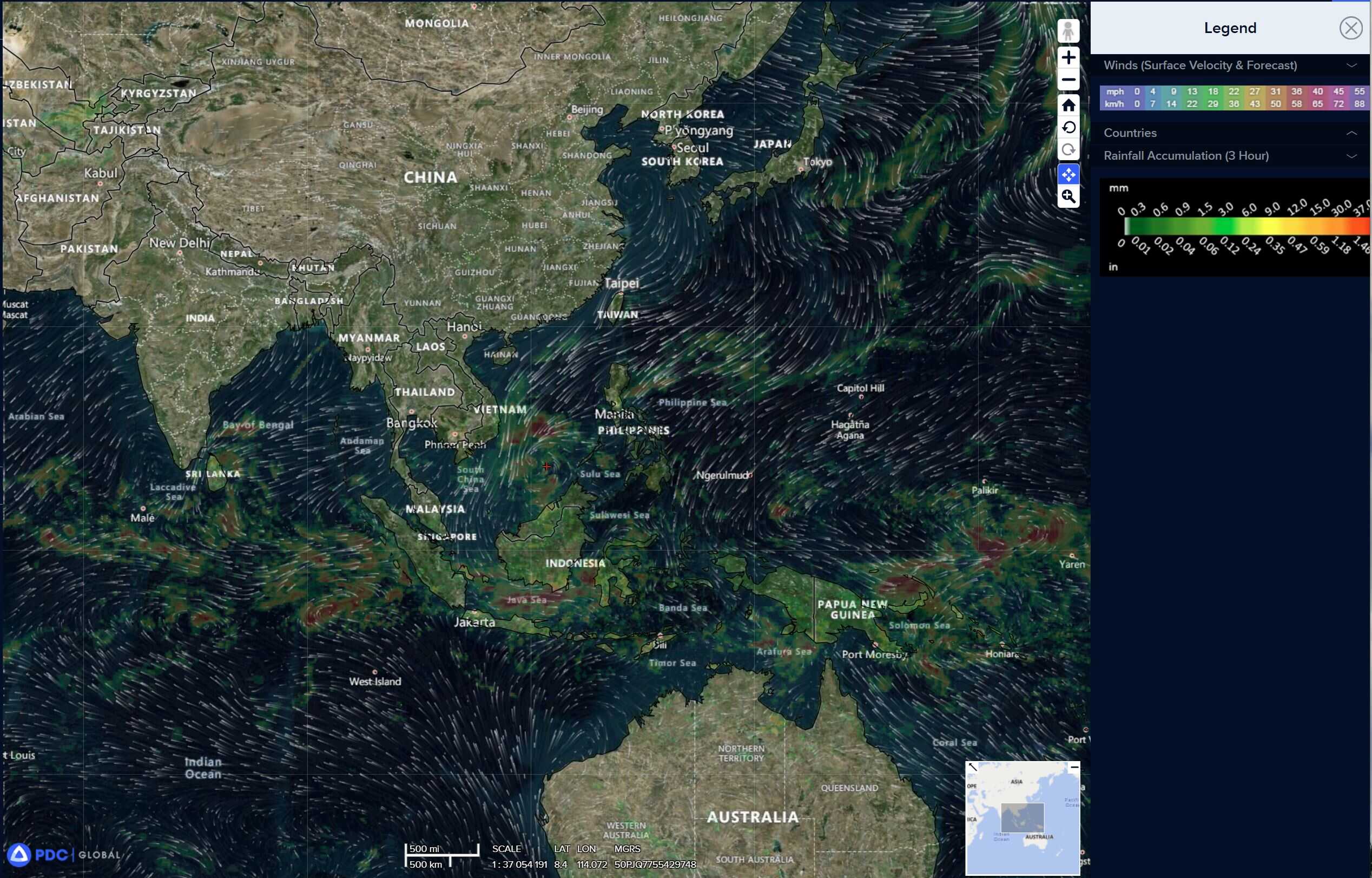The height and width of the screenshot is (878, 1372).
Task: Click the PDC Global logo
Action: pyautogui.click(x=63, y=854)
